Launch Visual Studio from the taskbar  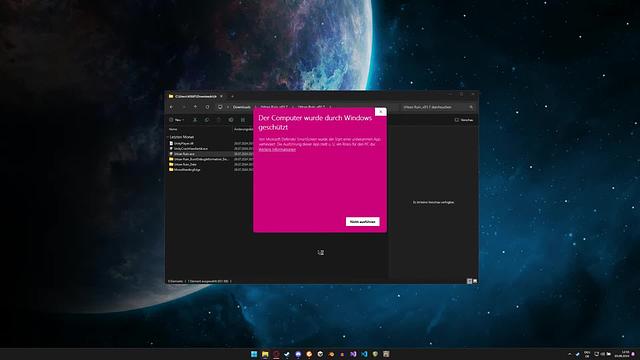coord(353,354)
